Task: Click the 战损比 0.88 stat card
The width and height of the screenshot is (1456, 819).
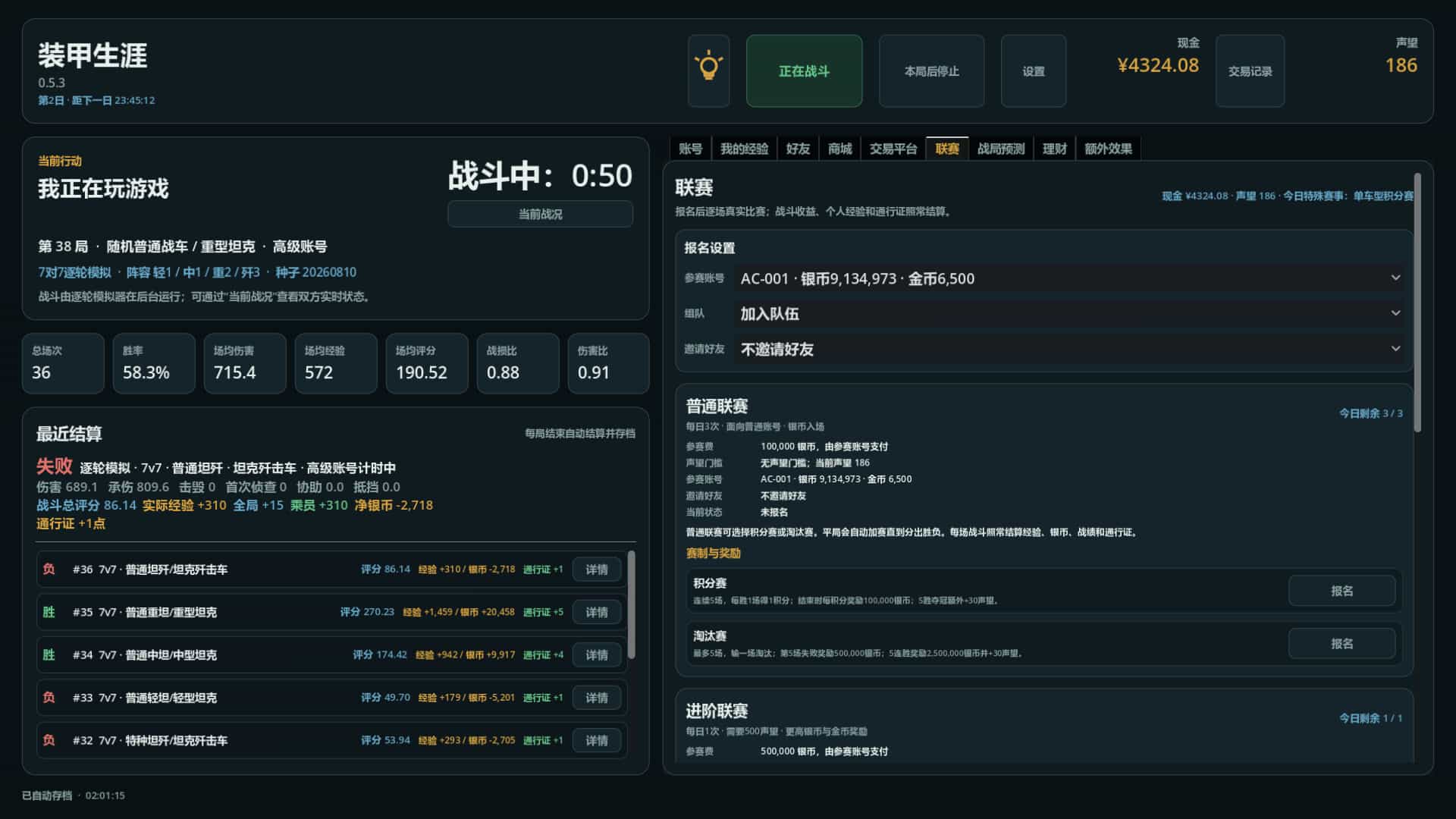Action: point(518,363)
